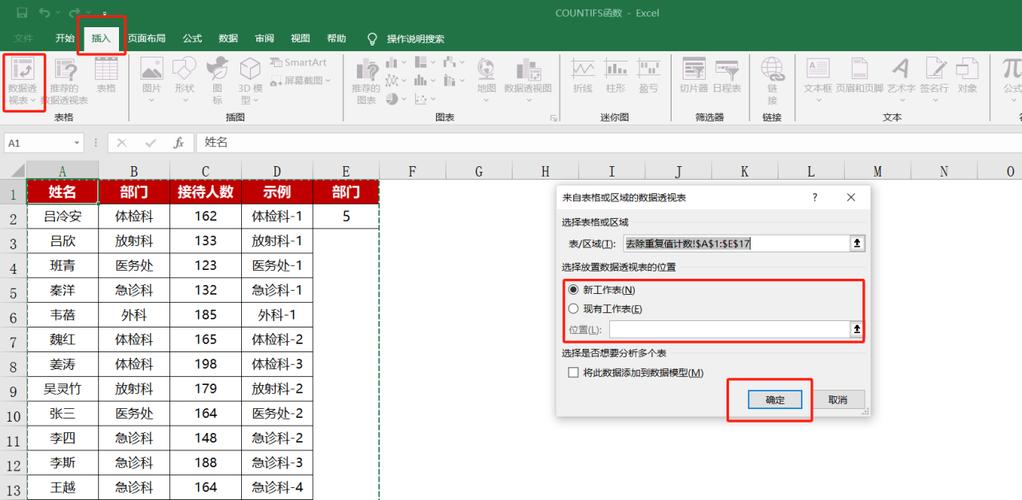1022x500 pixels.
Task: Insert a Line (折线) sparkline
Action: pos(583,76)
